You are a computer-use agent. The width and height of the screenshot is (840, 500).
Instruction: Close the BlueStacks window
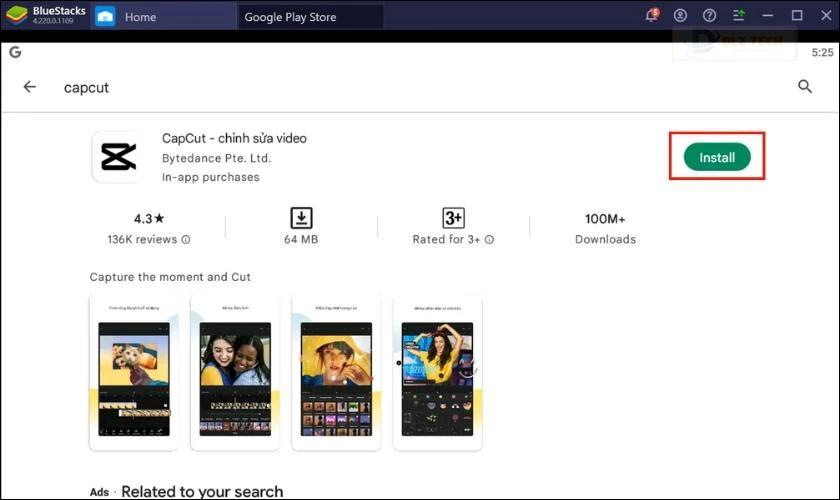[826, 16]
